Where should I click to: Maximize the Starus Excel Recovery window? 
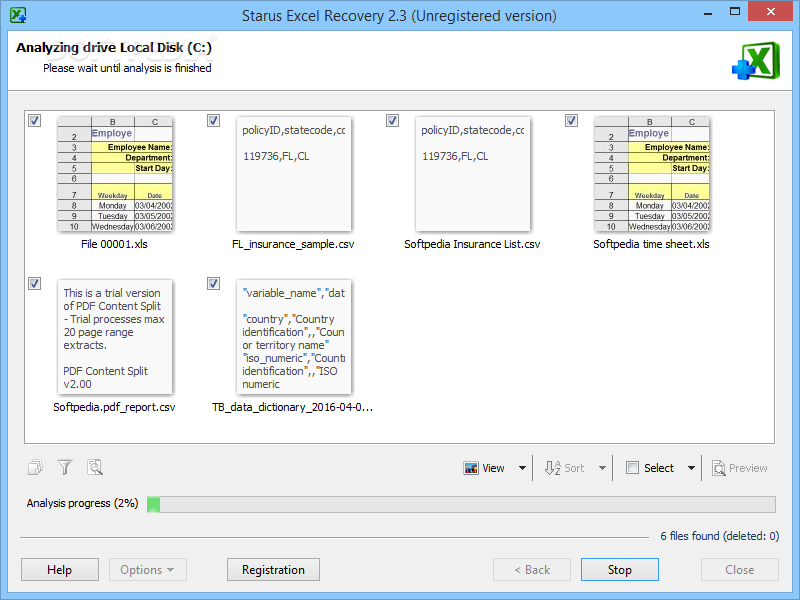(735, 11)
